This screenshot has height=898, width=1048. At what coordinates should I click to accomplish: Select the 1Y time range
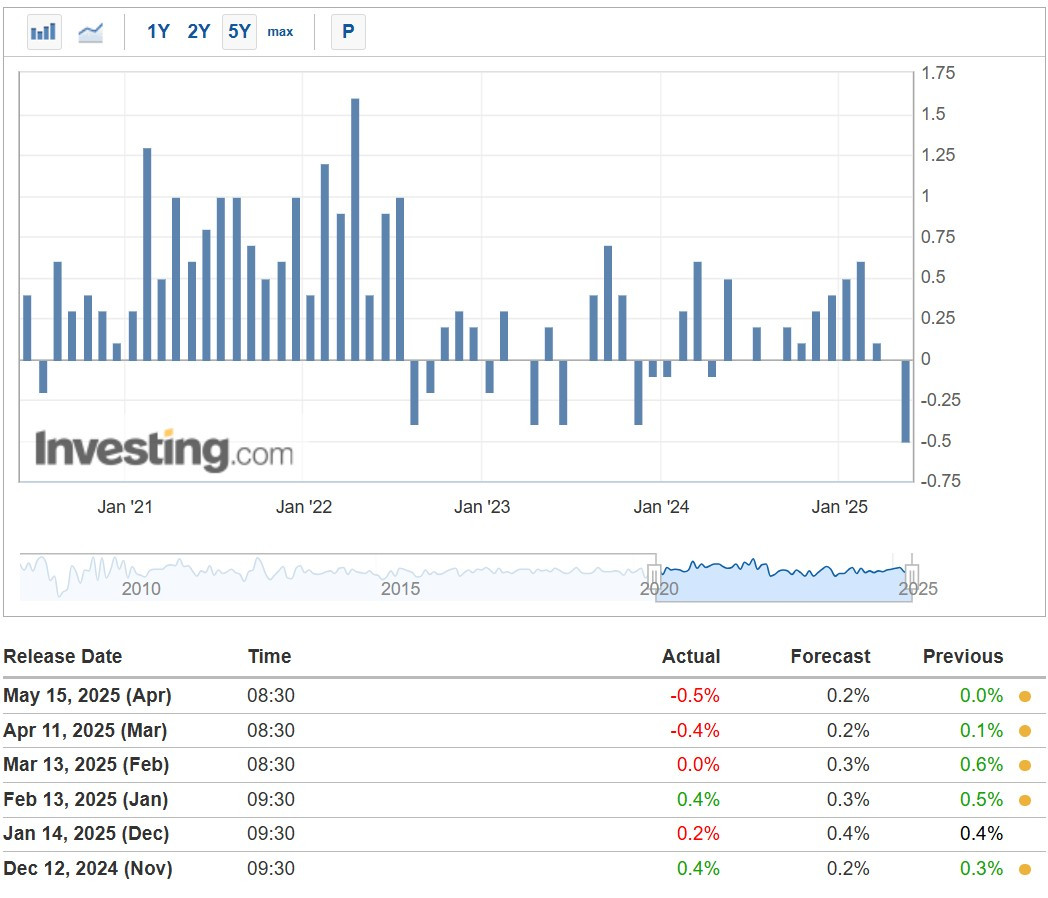(158, 31)
